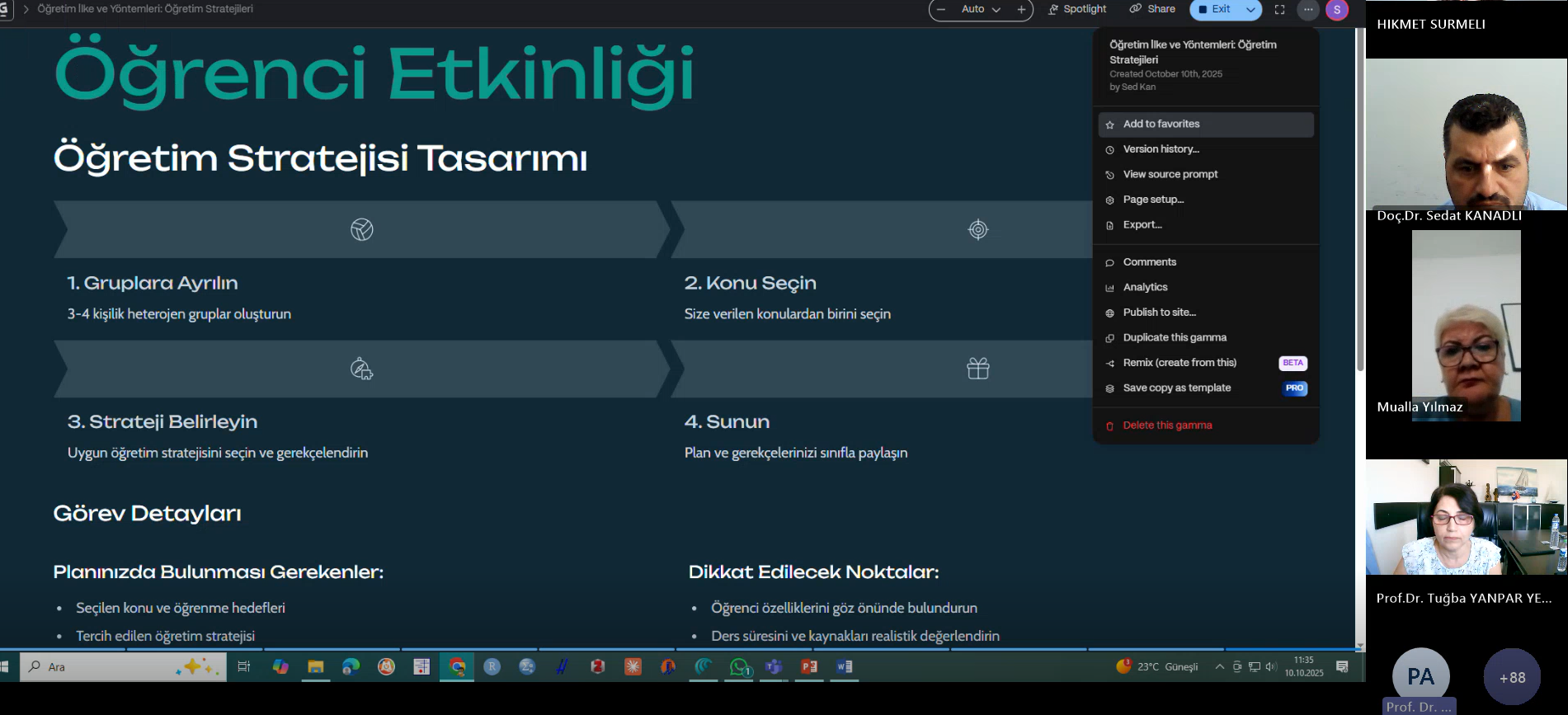Open PowerPoint from the taskbar
Image resolution: width=1568 pixels, height=715 pixels.
[809, 666]
